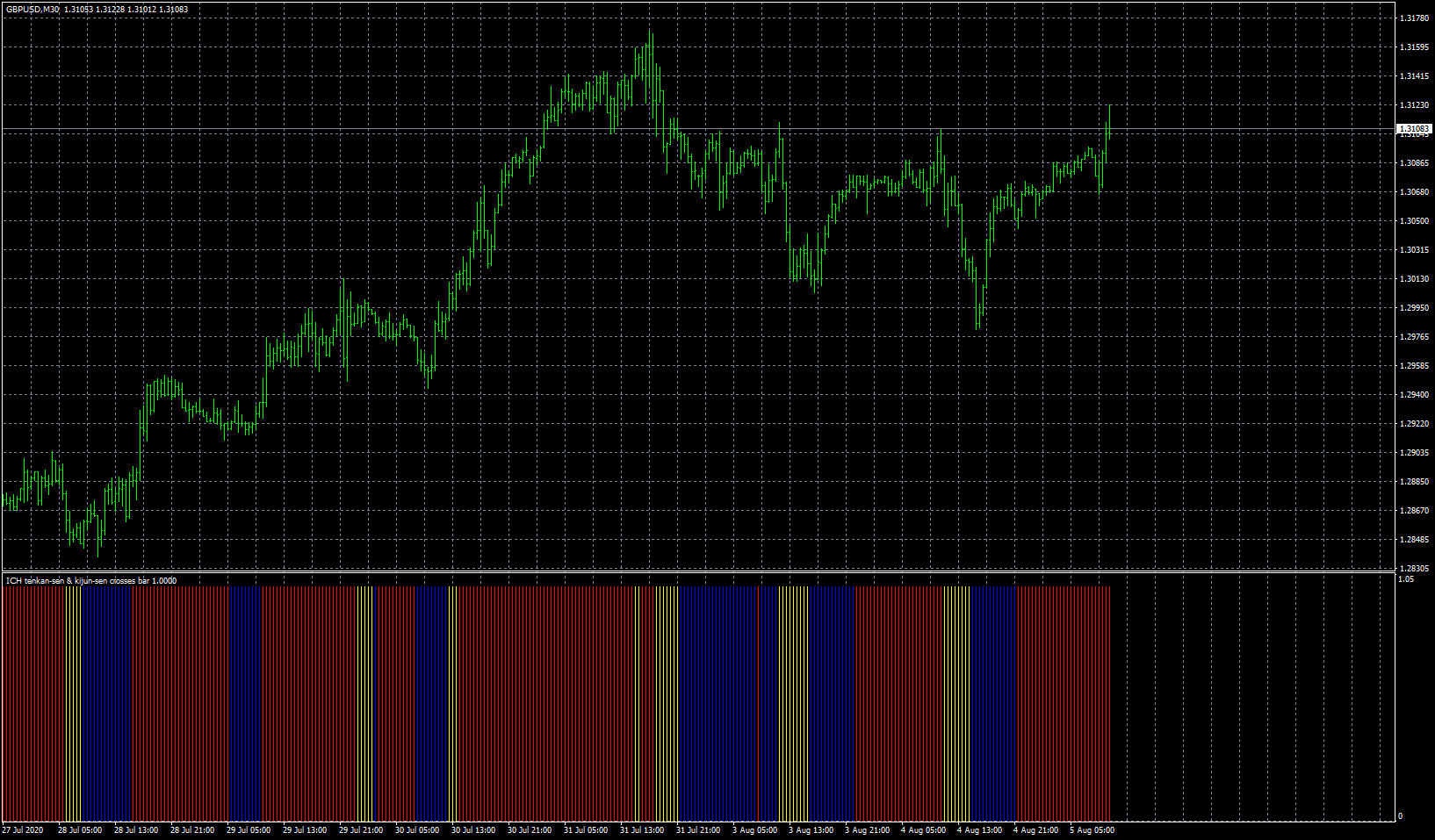Click the 1.05 indicator scale value

pos(1406,579)
